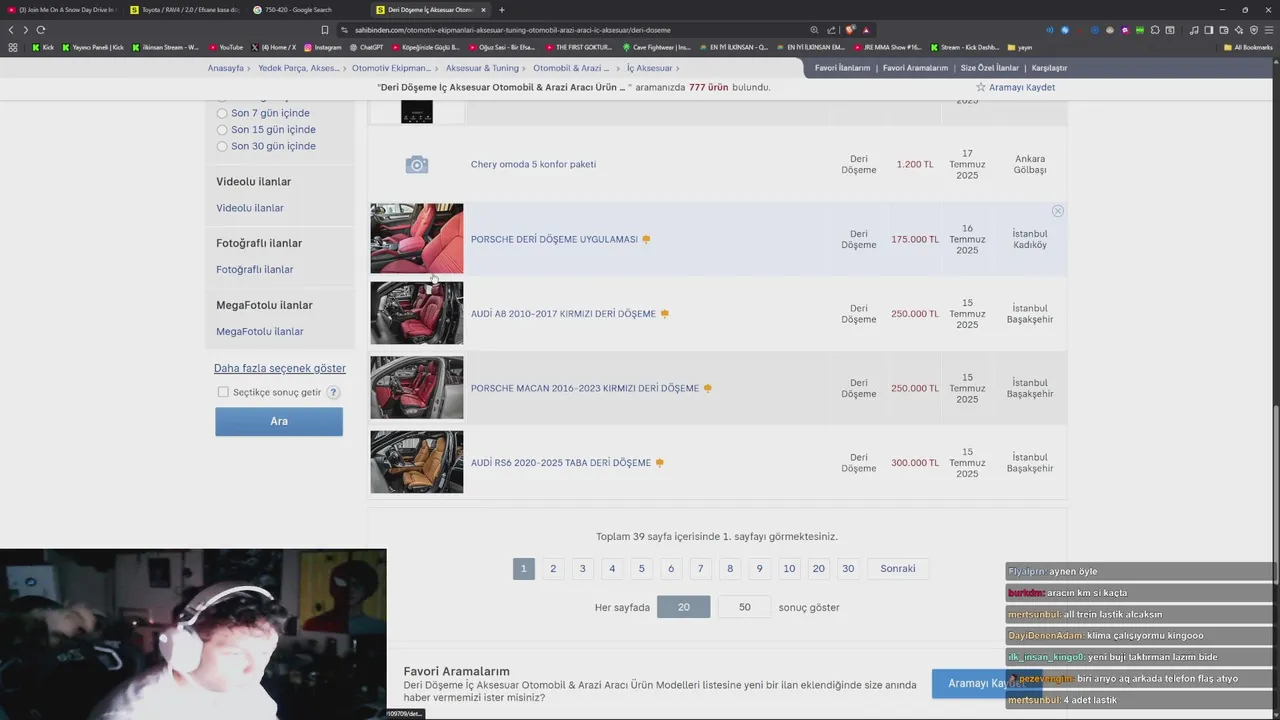Image resolution: width=1280 pixels, height=720 pixels.
Task: Go to results page 10
Action: (x=789, y=569)
